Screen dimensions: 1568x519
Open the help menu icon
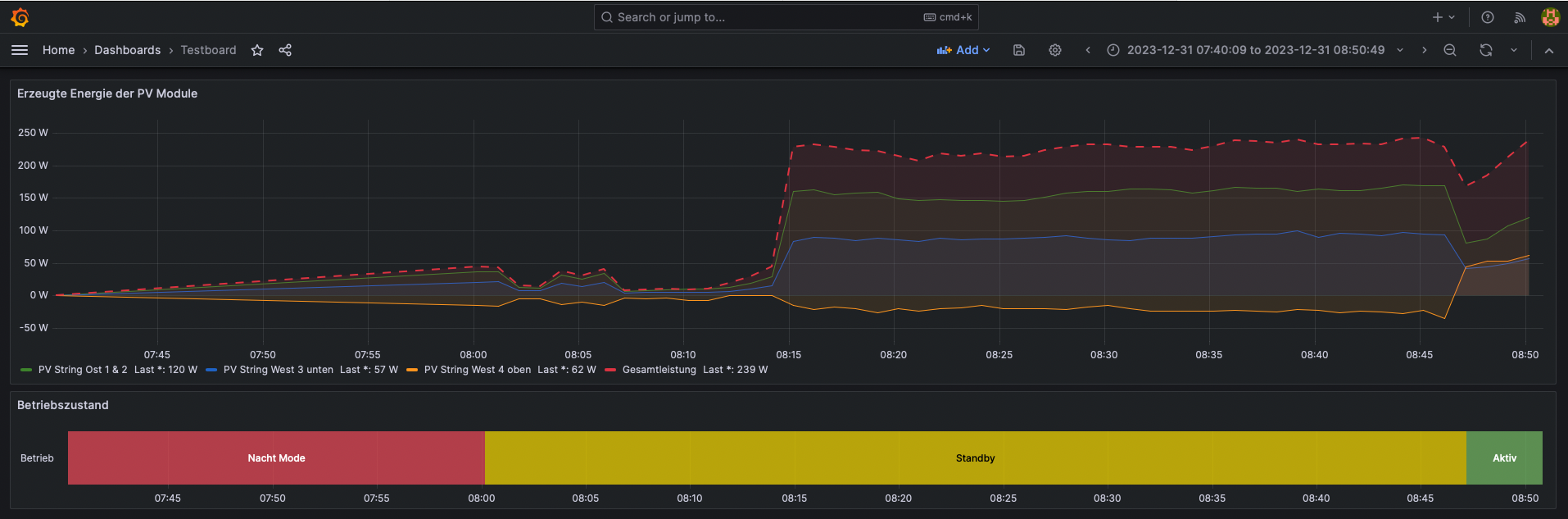pyautogui.click(x=1488, y=17)
